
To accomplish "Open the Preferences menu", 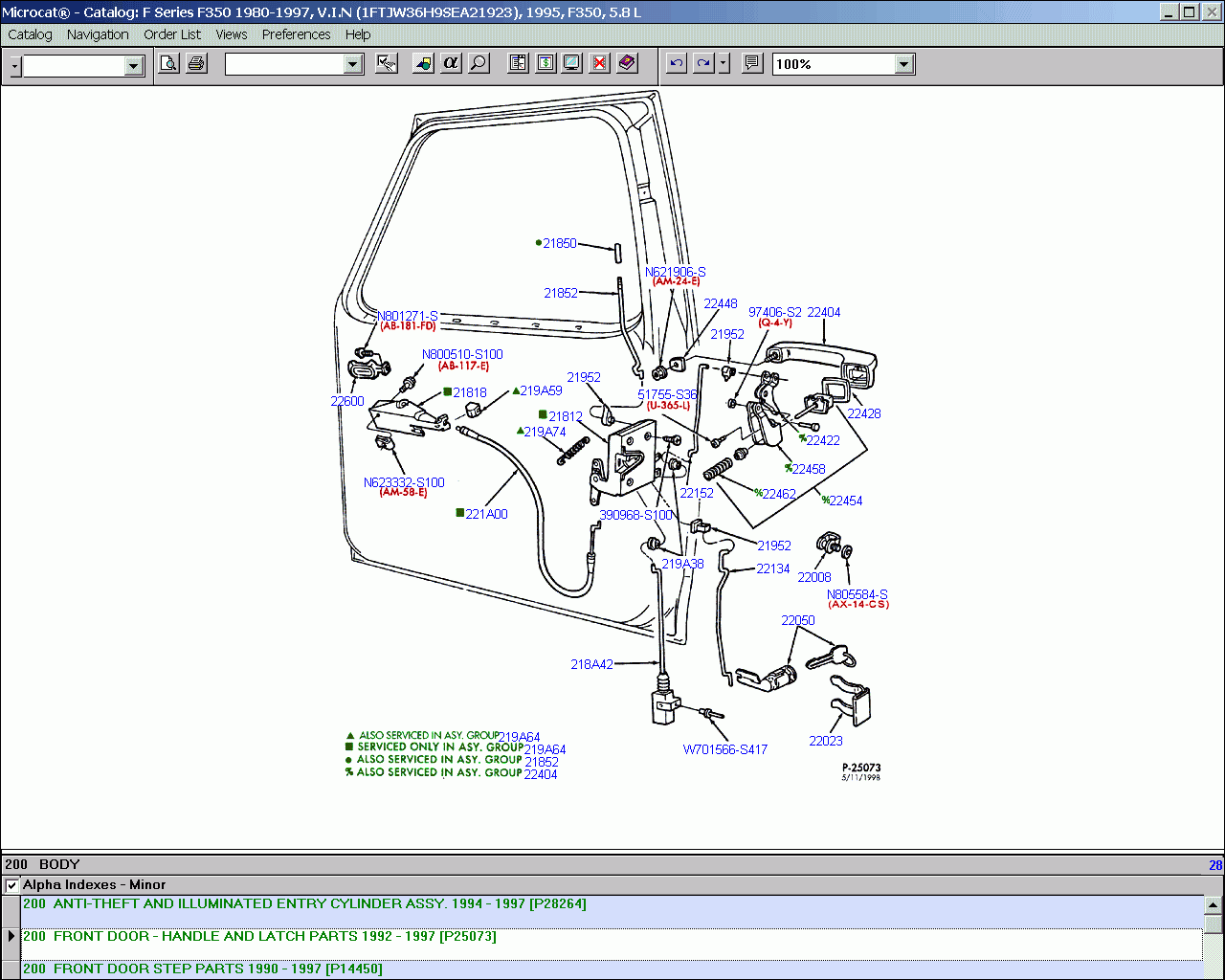I will coord(296,34).
